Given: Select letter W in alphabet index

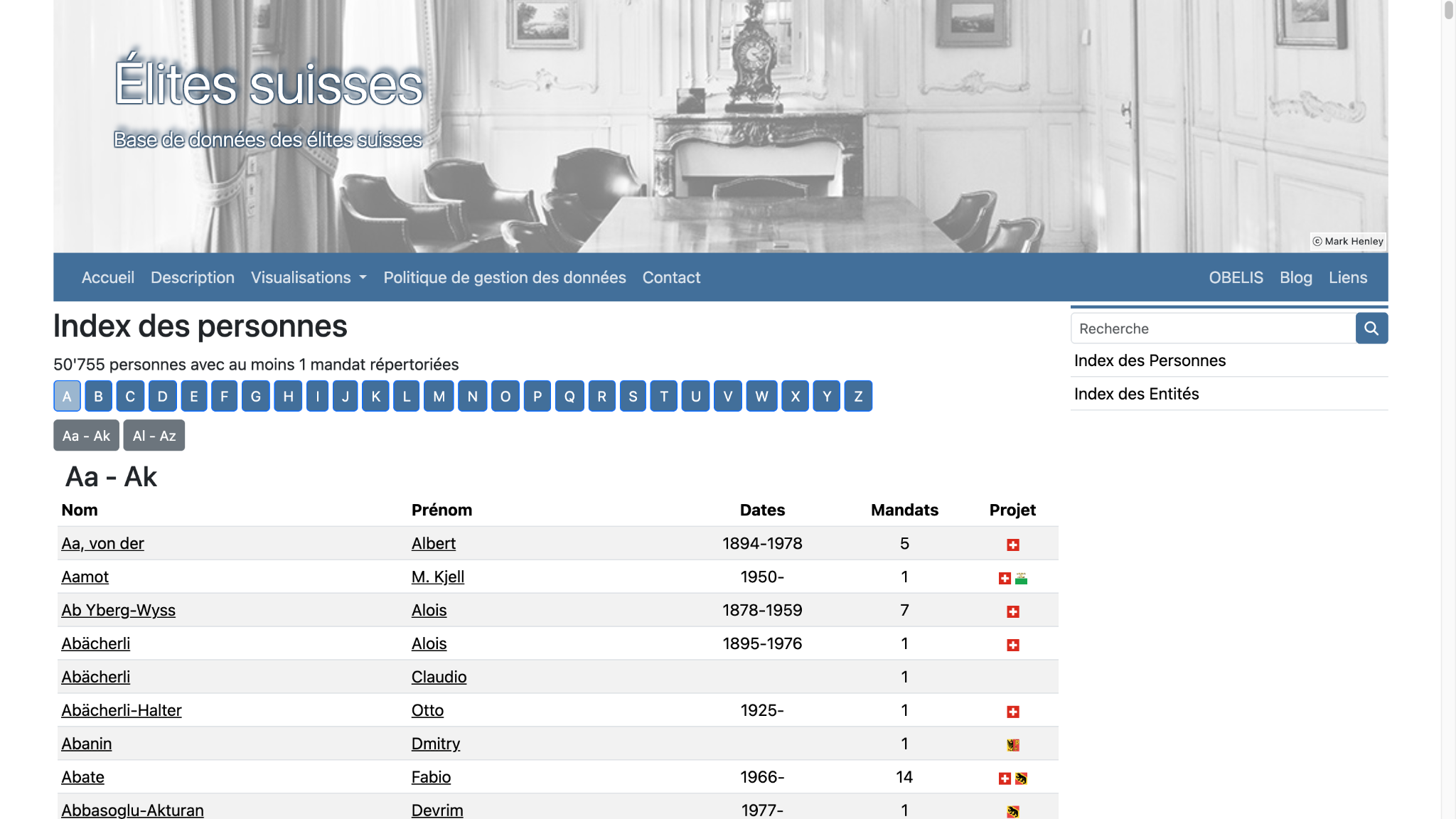Looking at the screenshot, I should 761,396.
